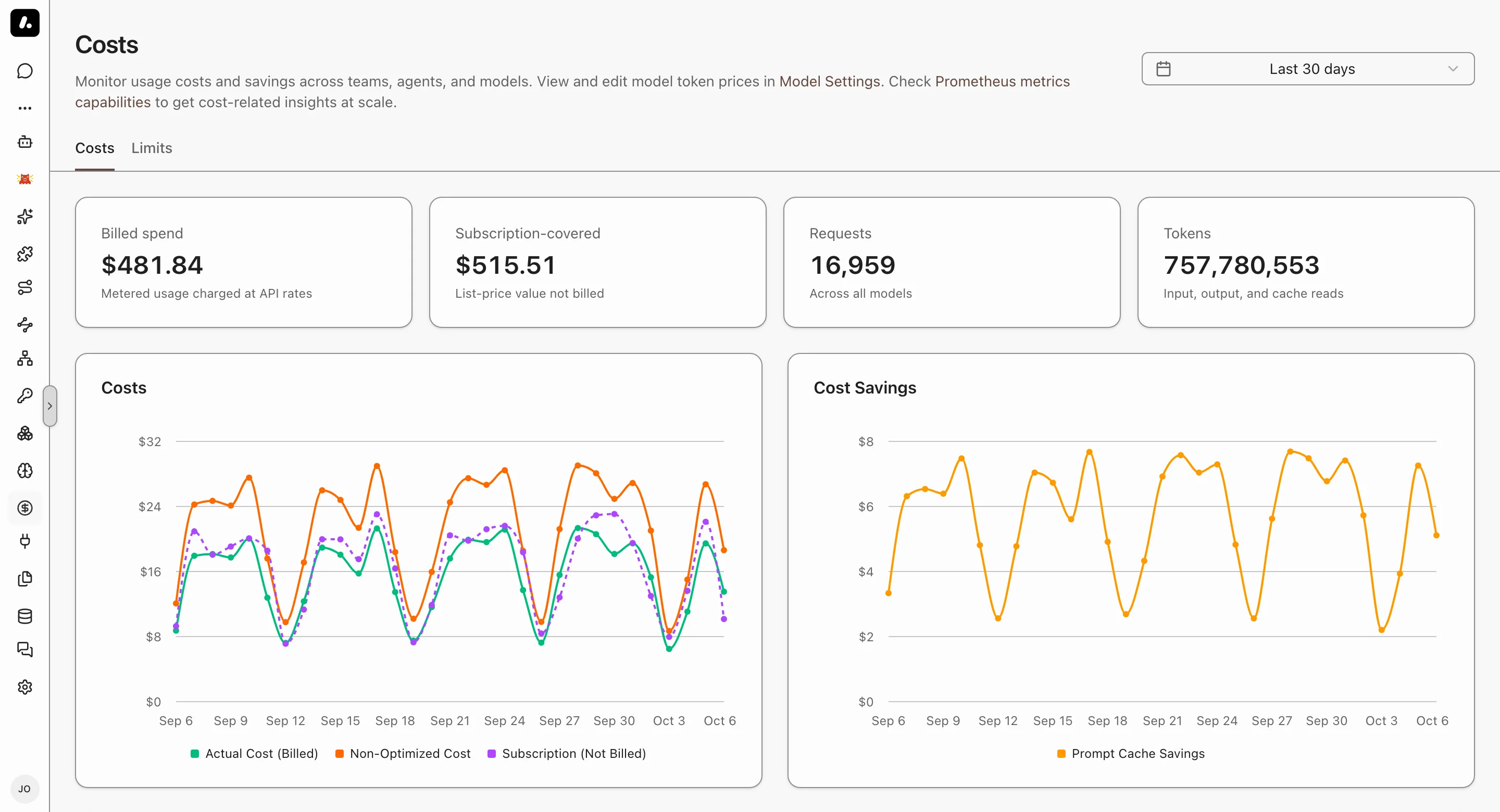1500x812 pixels.
Task: Click the red monster icon in the sidebar
Action: coord(24,179)
